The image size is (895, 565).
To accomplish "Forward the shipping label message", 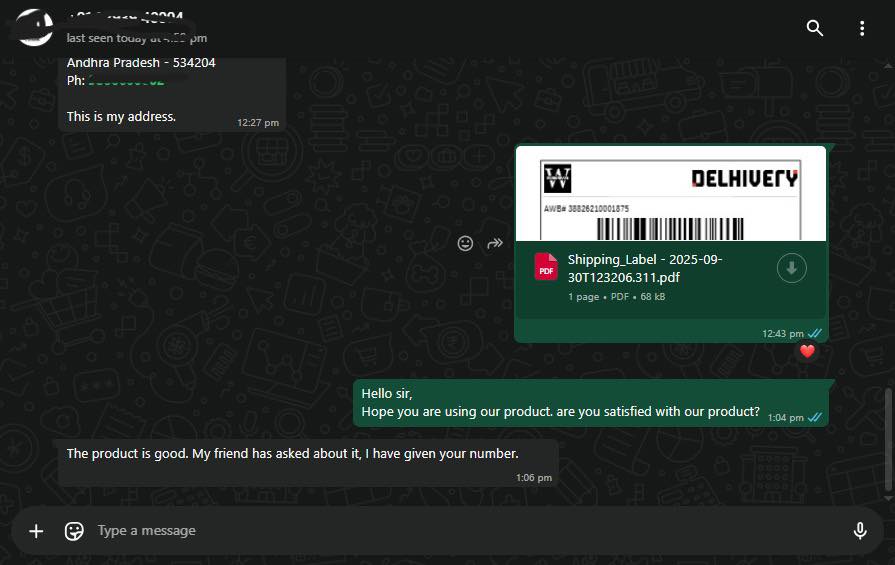I will (x=495, y=243).
